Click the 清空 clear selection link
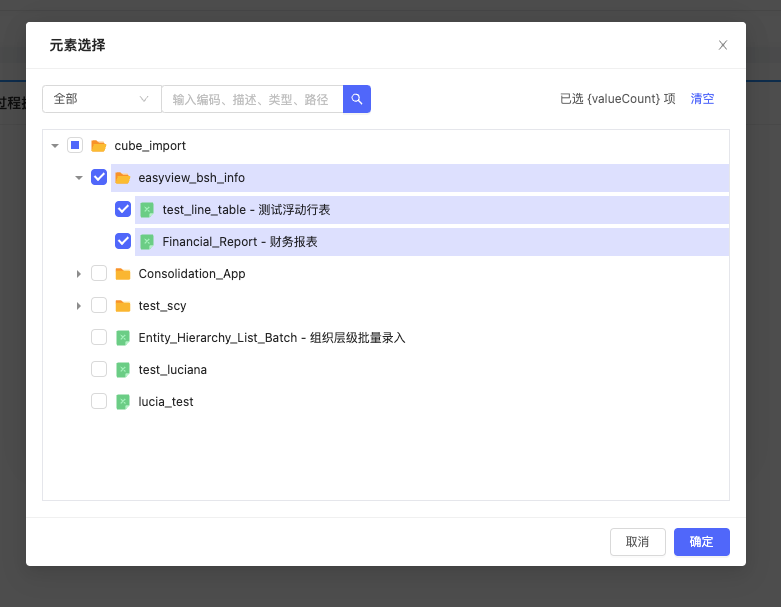The image size is (781, 607). tap(702, 99)
